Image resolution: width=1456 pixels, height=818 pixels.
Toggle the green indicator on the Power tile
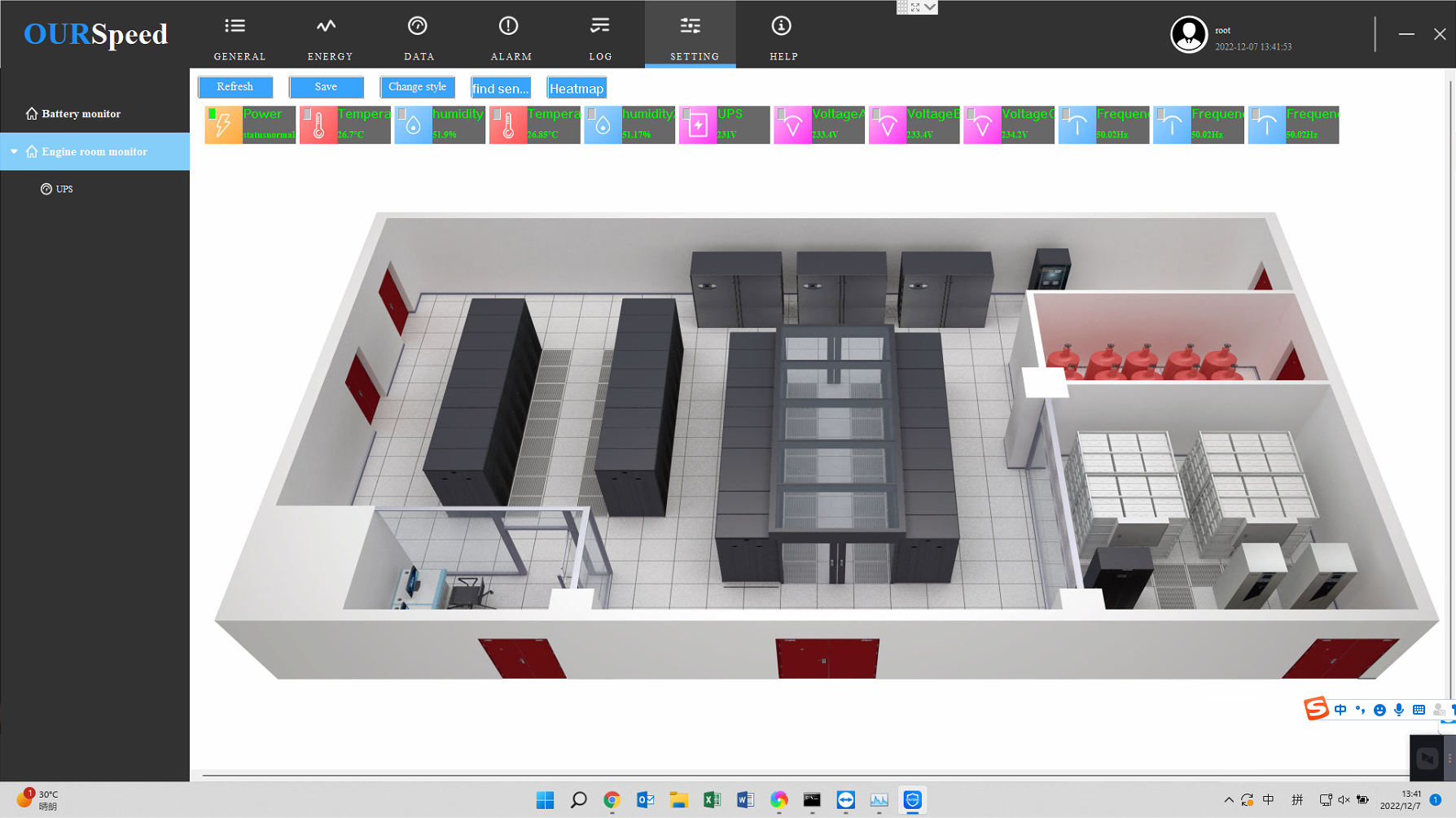click(x=213, y=114)
